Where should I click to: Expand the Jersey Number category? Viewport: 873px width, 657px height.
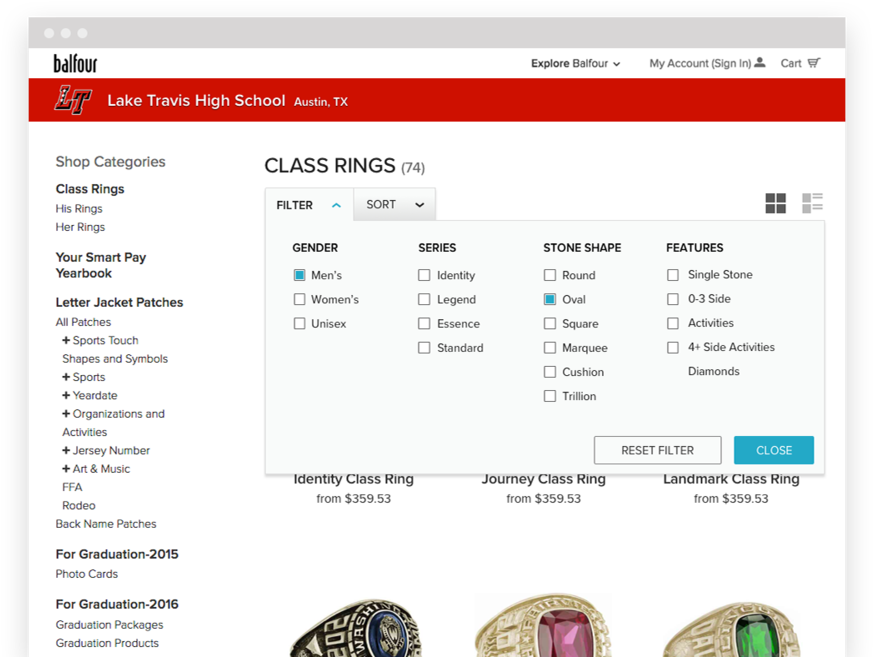pos(66,450)
